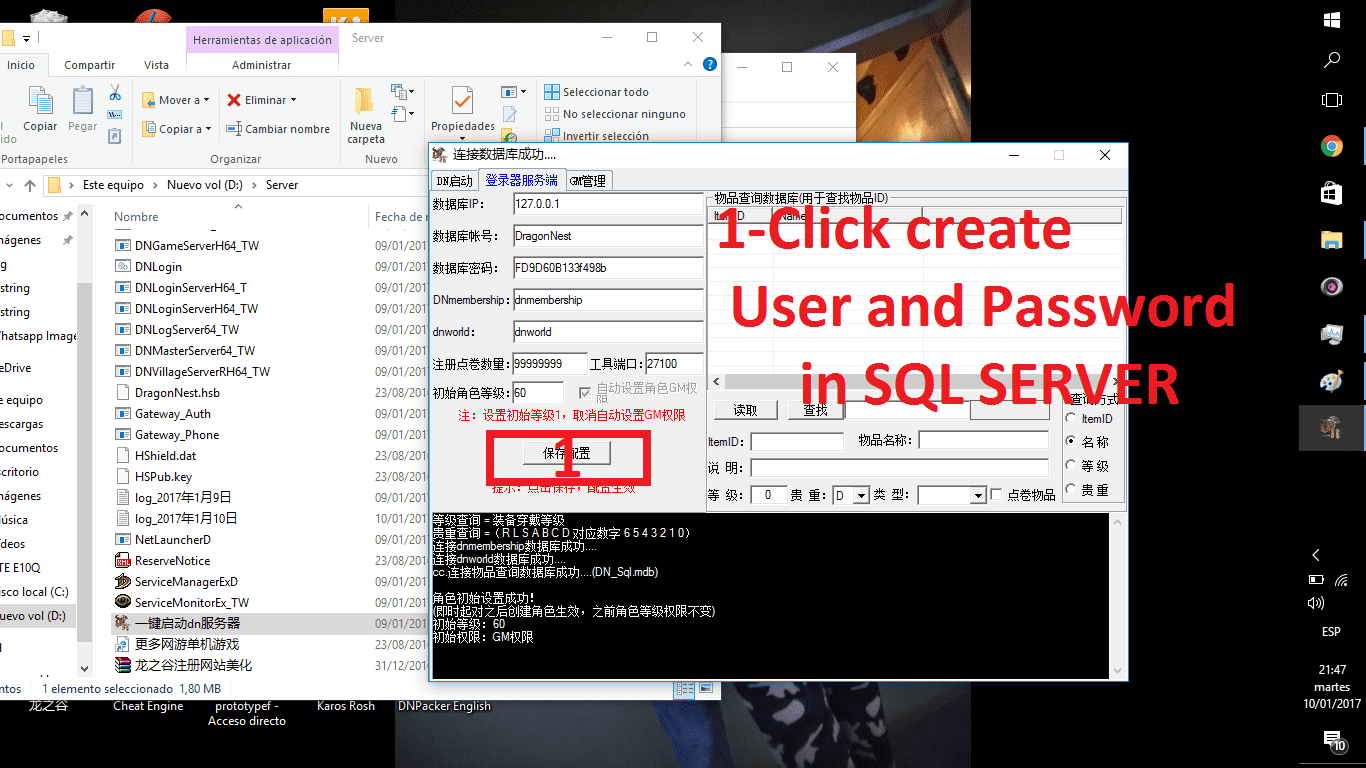Click the ESP language indicator
Viewport: 1366px width, 768px height.
pyautogui.click(x=1332, y=632)
